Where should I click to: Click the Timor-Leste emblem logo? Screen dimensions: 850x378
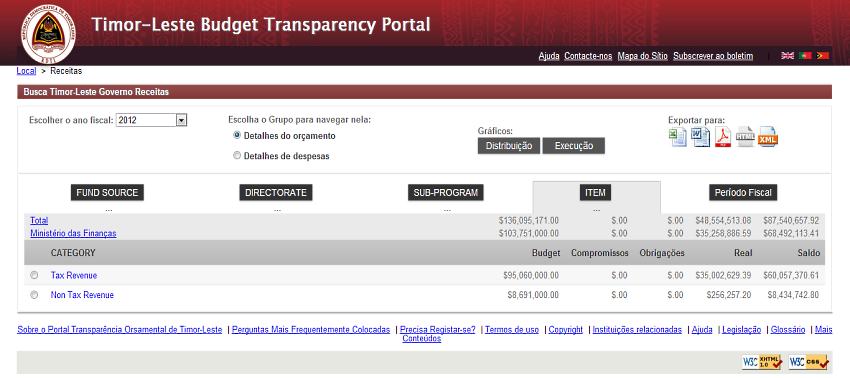(48, 34)
